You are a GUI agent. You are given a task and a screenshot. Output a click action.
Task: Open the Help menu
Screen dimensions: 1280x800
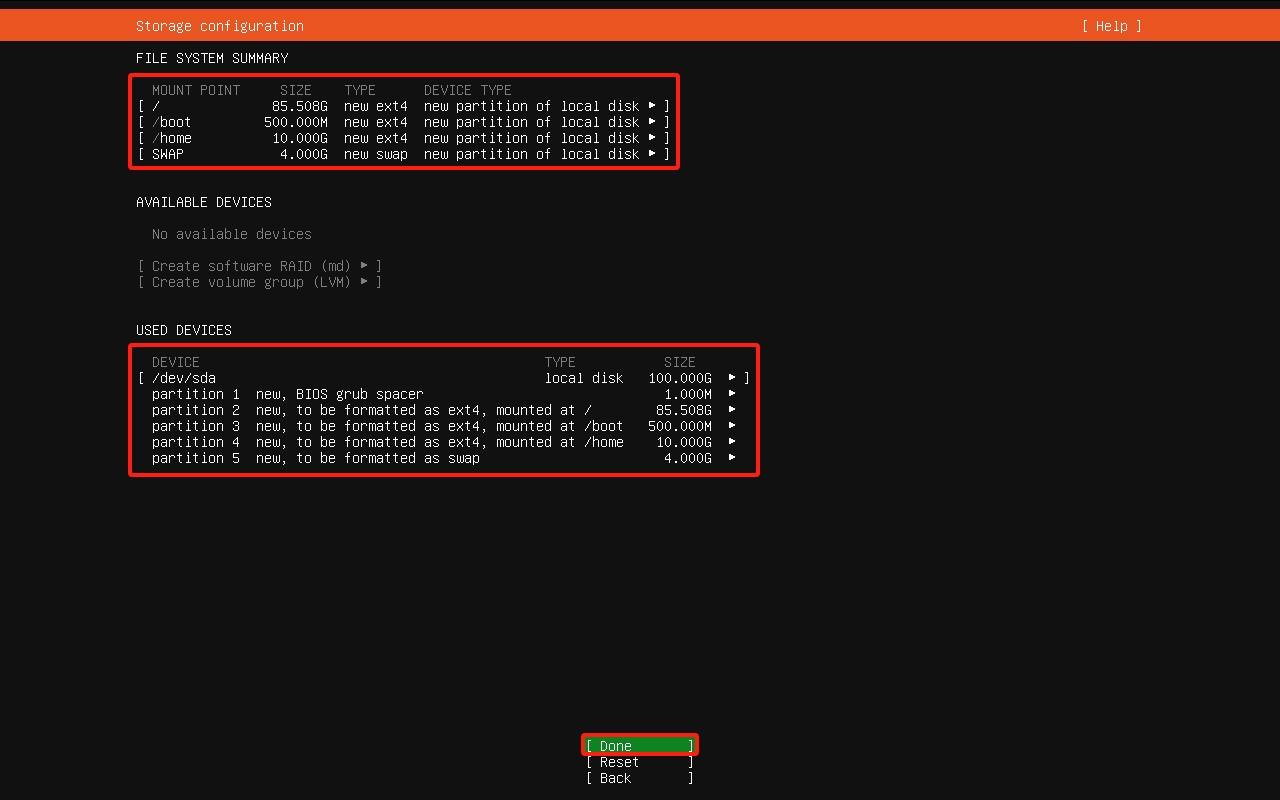[1111, 26]
